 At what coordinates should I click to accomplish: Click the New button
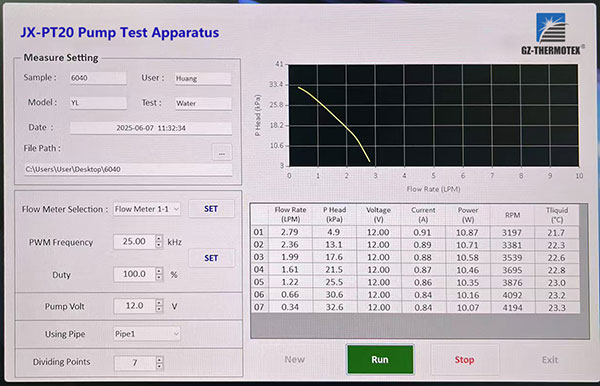[295, 360]
